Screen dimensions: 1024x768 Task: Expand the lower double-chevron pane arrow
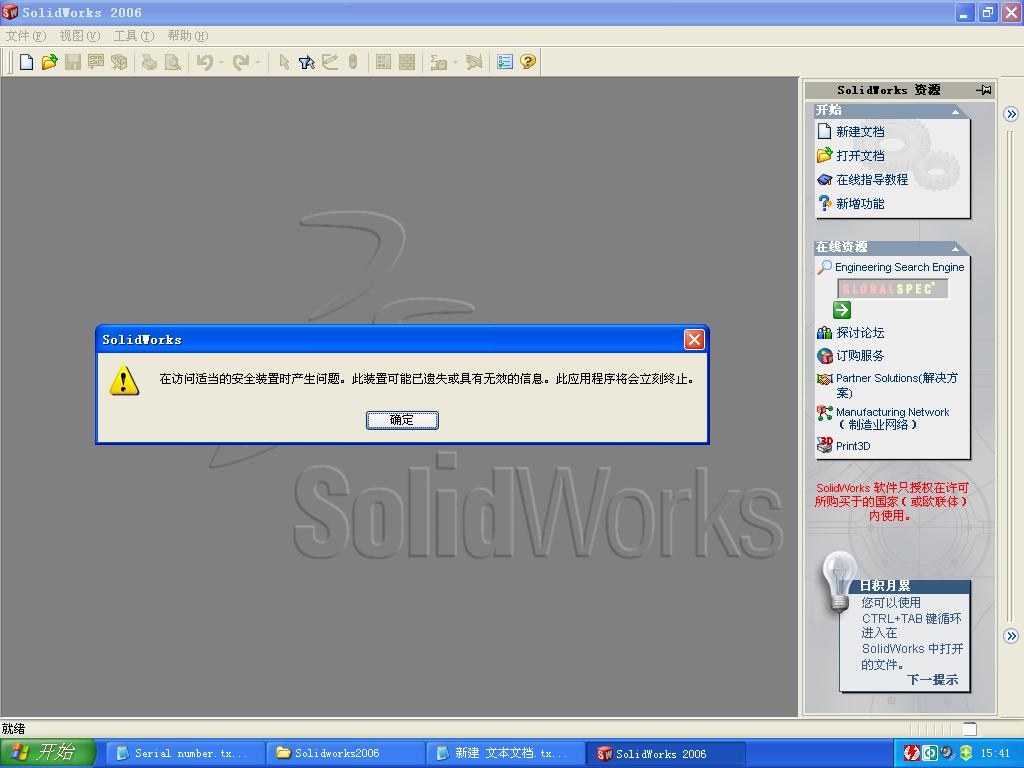(1011, 635)
